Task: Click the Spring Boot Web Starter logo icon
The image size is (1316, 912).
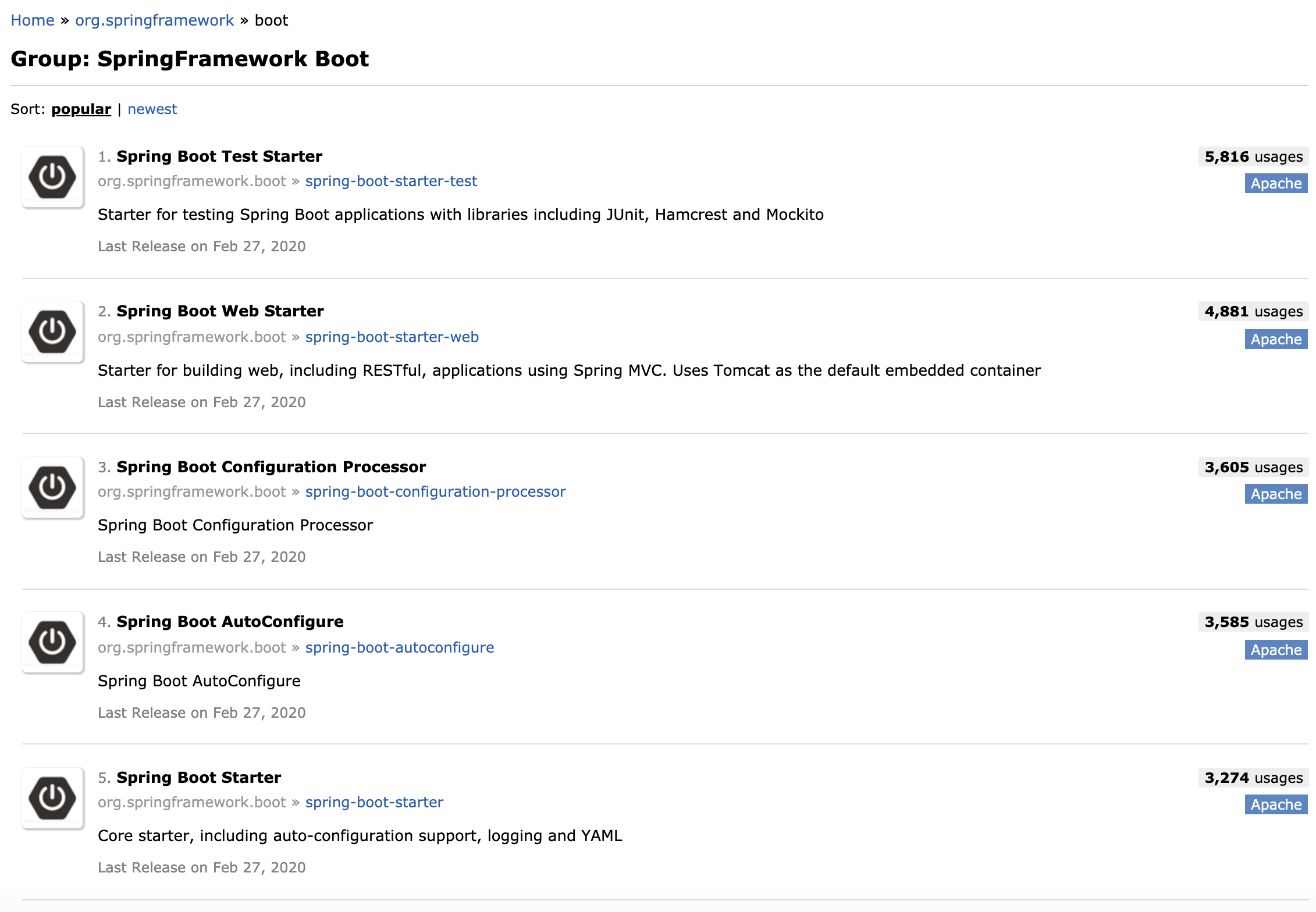Action: click(52, 332)
